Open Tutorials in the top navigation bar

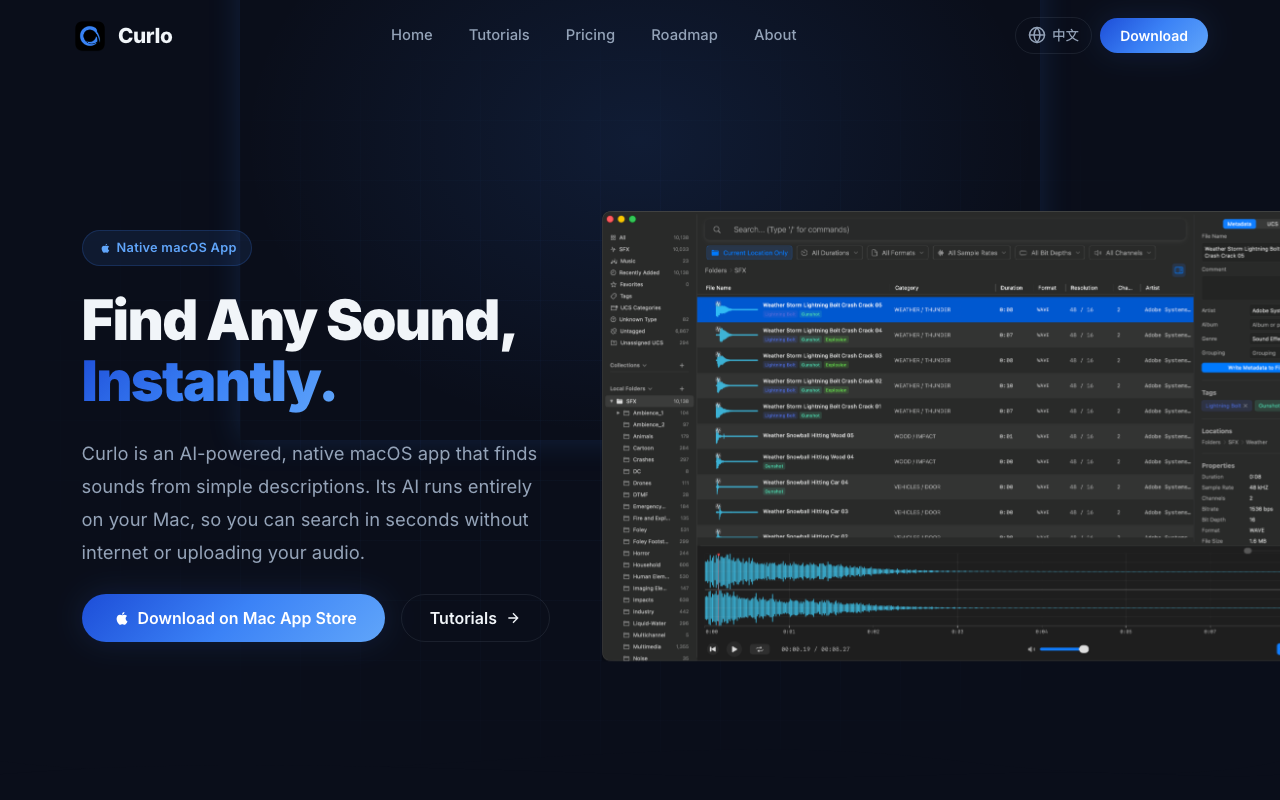pos(499,35)
